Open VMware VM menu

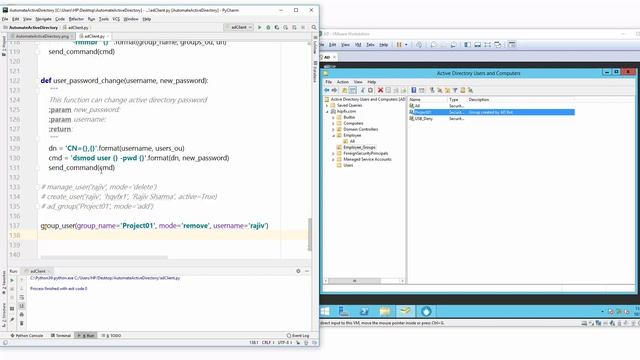pyautogui.click(x=358, y=44)
